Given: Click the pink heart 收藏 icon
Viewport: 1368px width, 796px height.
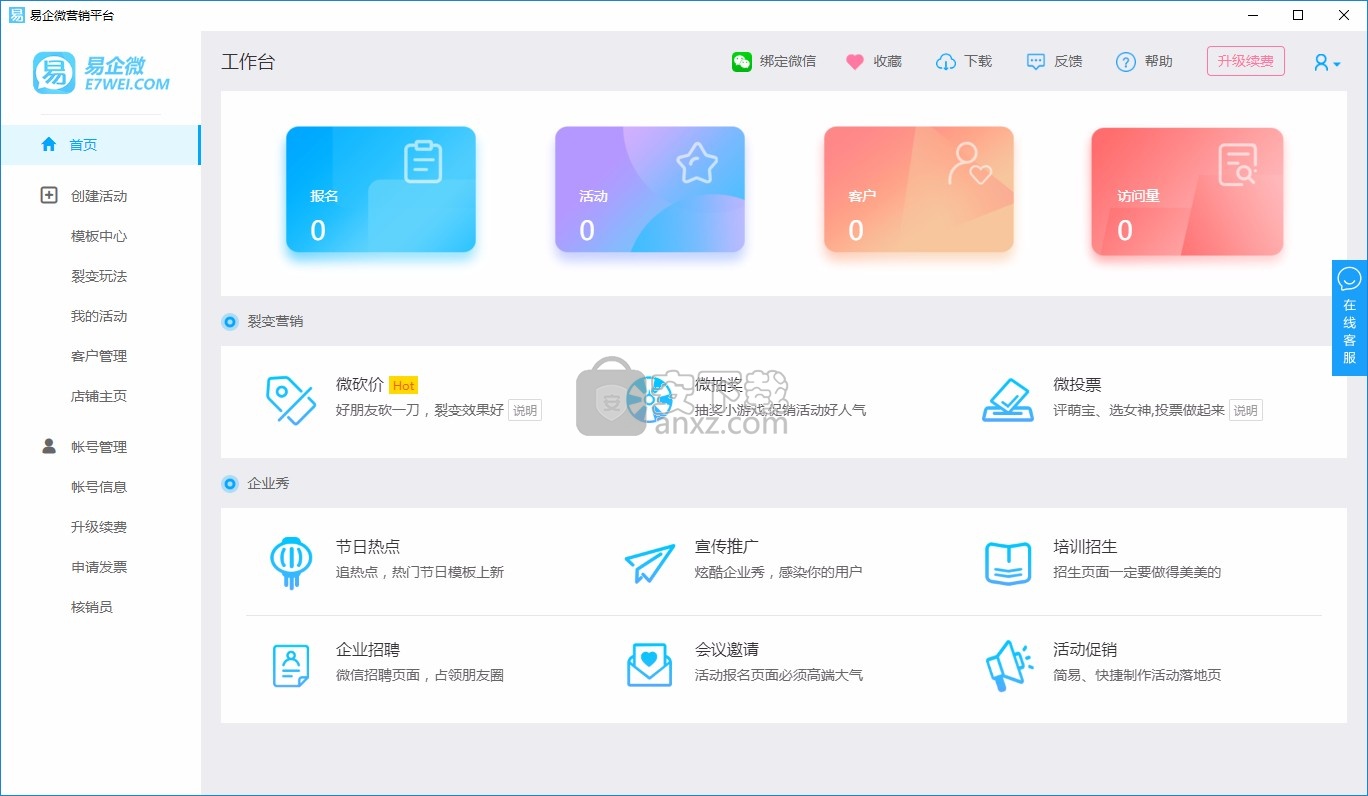Looking at the screenshot, I should coord(854,62).
